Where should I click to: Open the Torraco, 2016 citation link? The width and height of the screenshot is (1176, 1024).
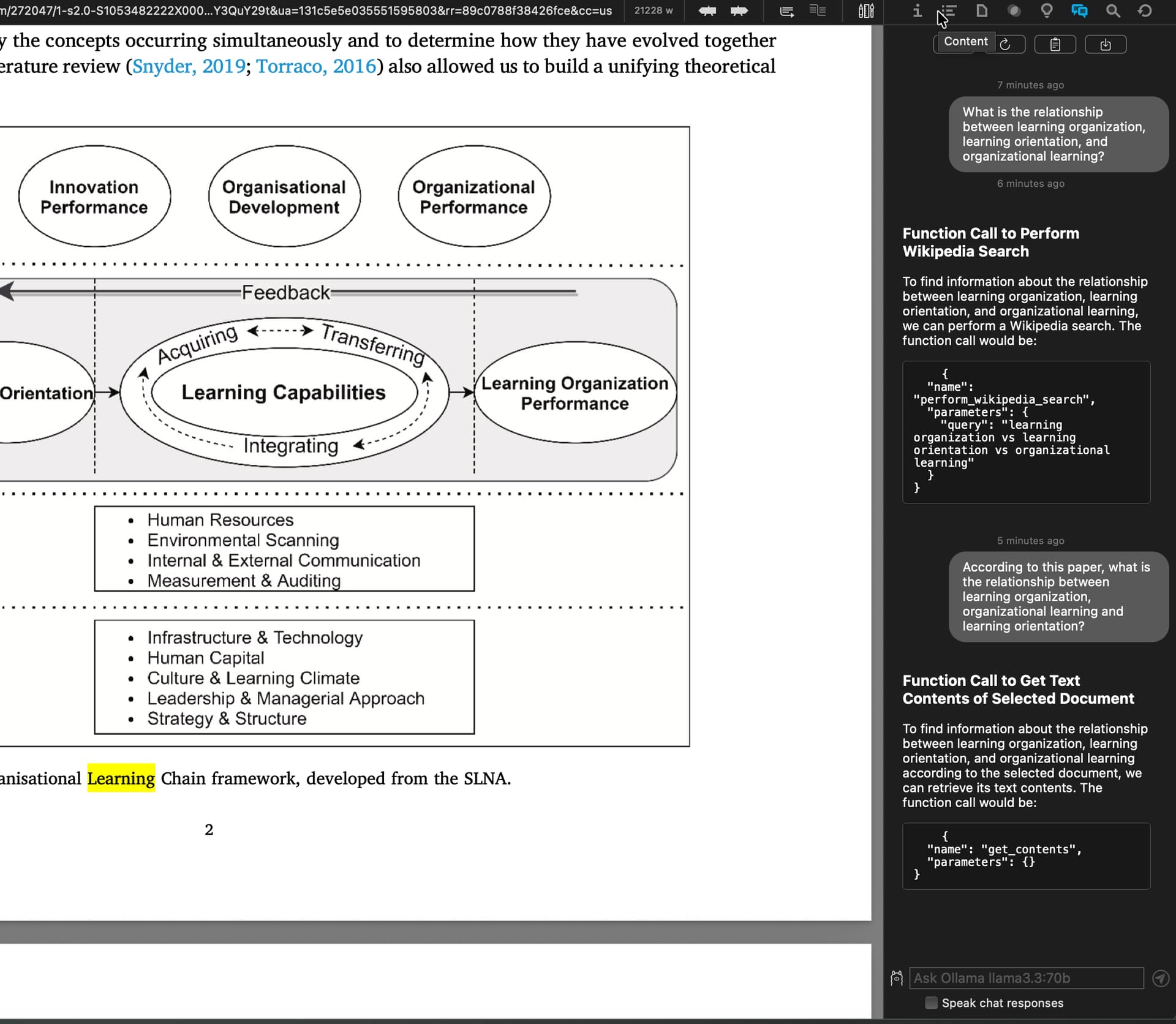[x=316, y=66]
